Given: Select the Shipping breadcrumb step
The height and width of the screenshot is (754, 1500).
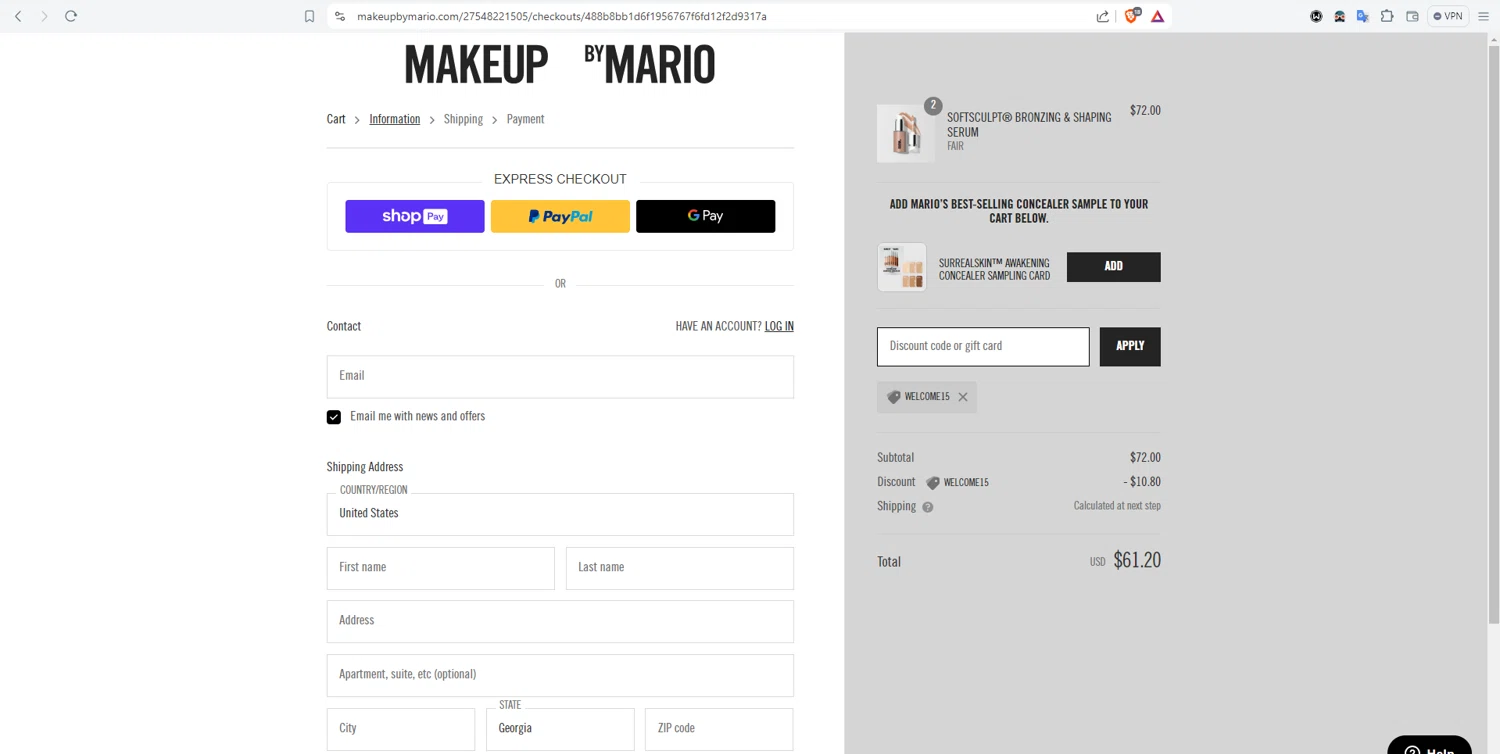Looking at the screenshot, I should 463,119.
